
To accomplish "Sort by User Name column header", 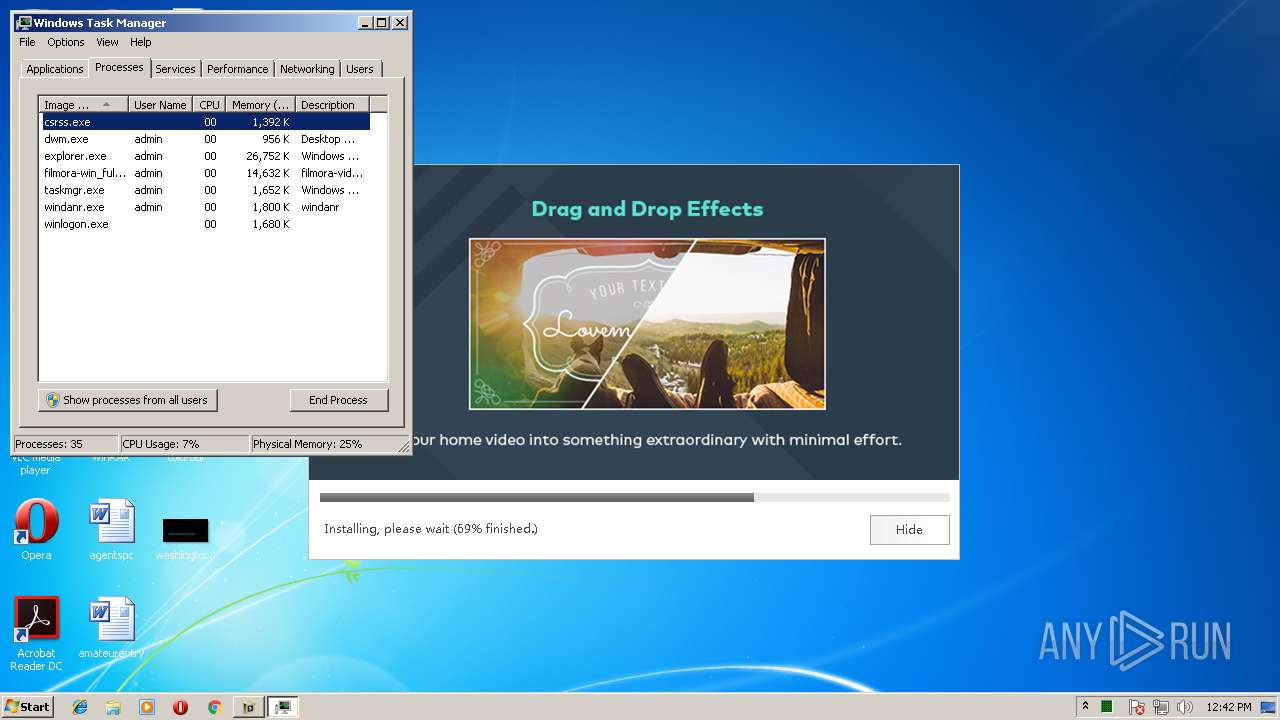I will 160,104.
